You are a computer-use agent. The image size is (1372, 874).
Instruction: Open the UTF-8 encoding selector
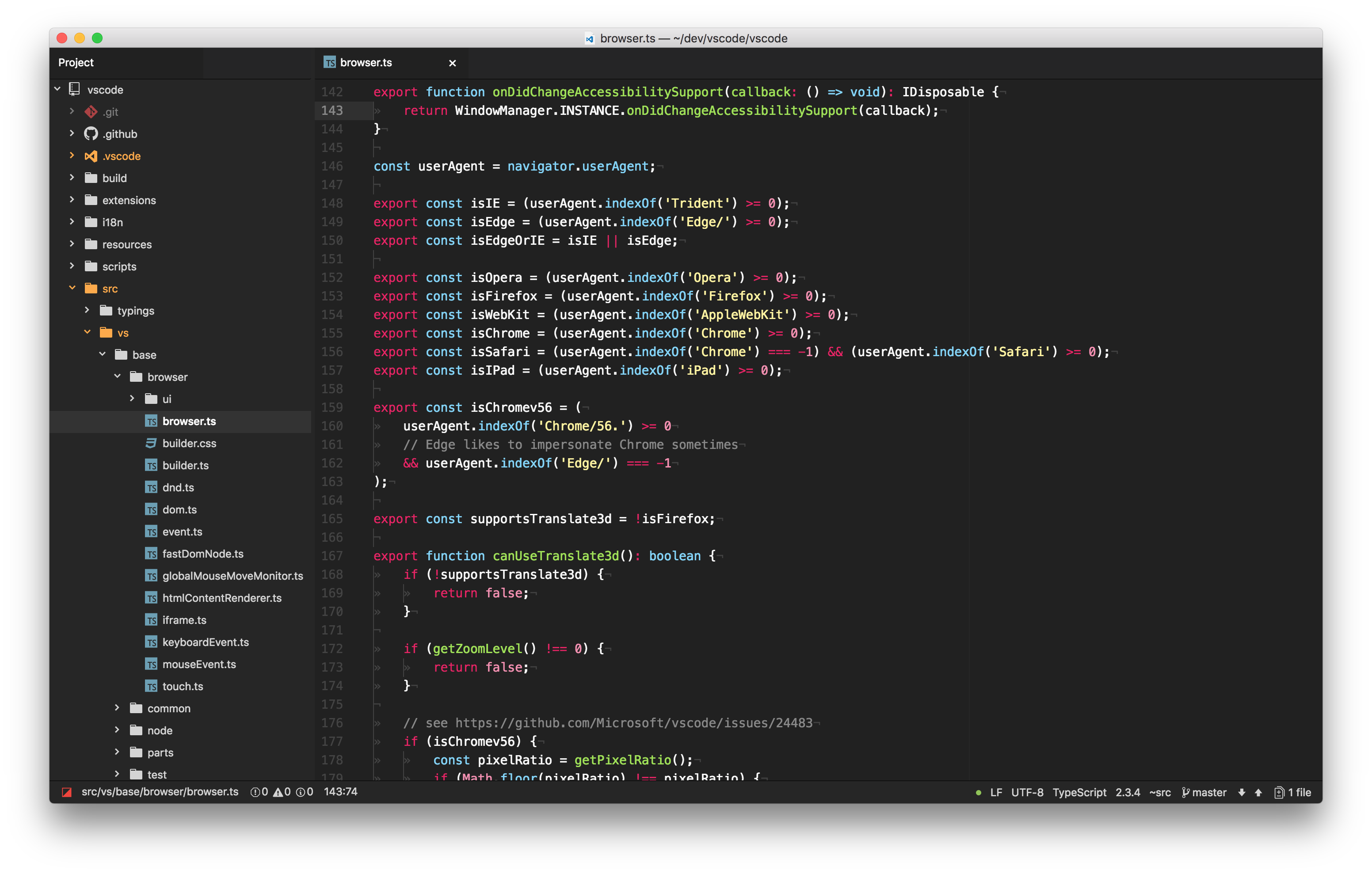1027,793
